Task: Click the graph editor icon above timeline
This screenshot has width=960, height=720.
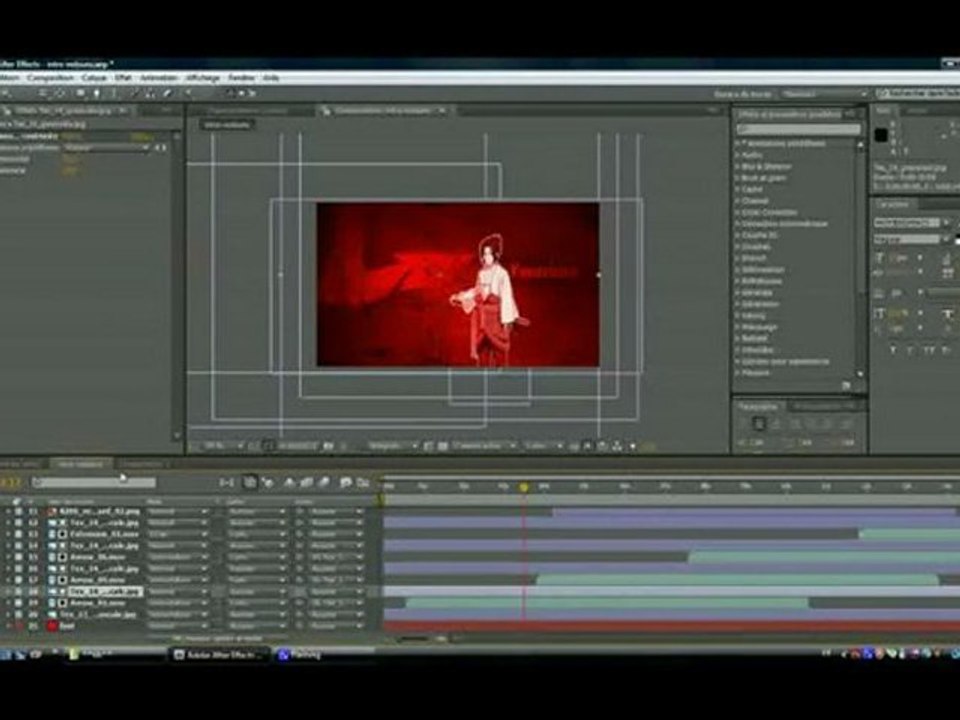Action: (x=363, y=483)
